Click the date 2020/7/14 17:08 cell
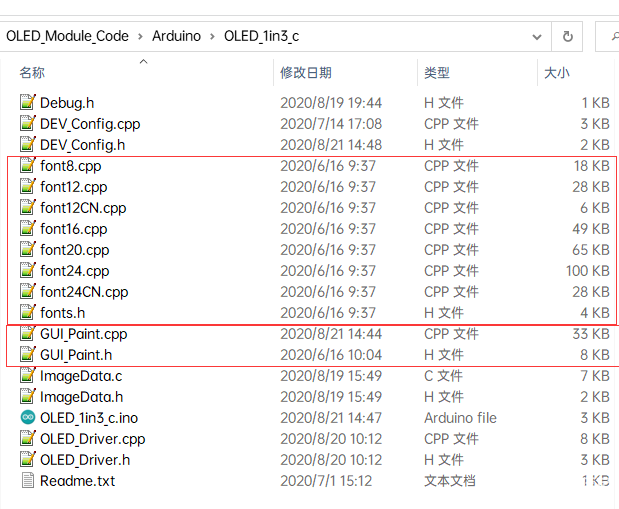This screenshot has width=619, height=509. (331, 124)
